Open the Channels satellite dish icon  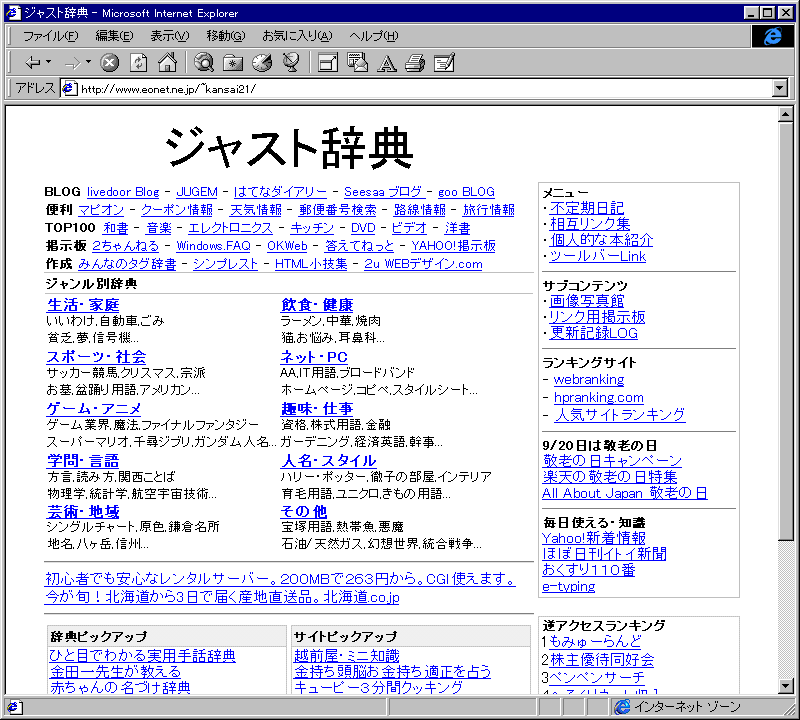[291, 63]
